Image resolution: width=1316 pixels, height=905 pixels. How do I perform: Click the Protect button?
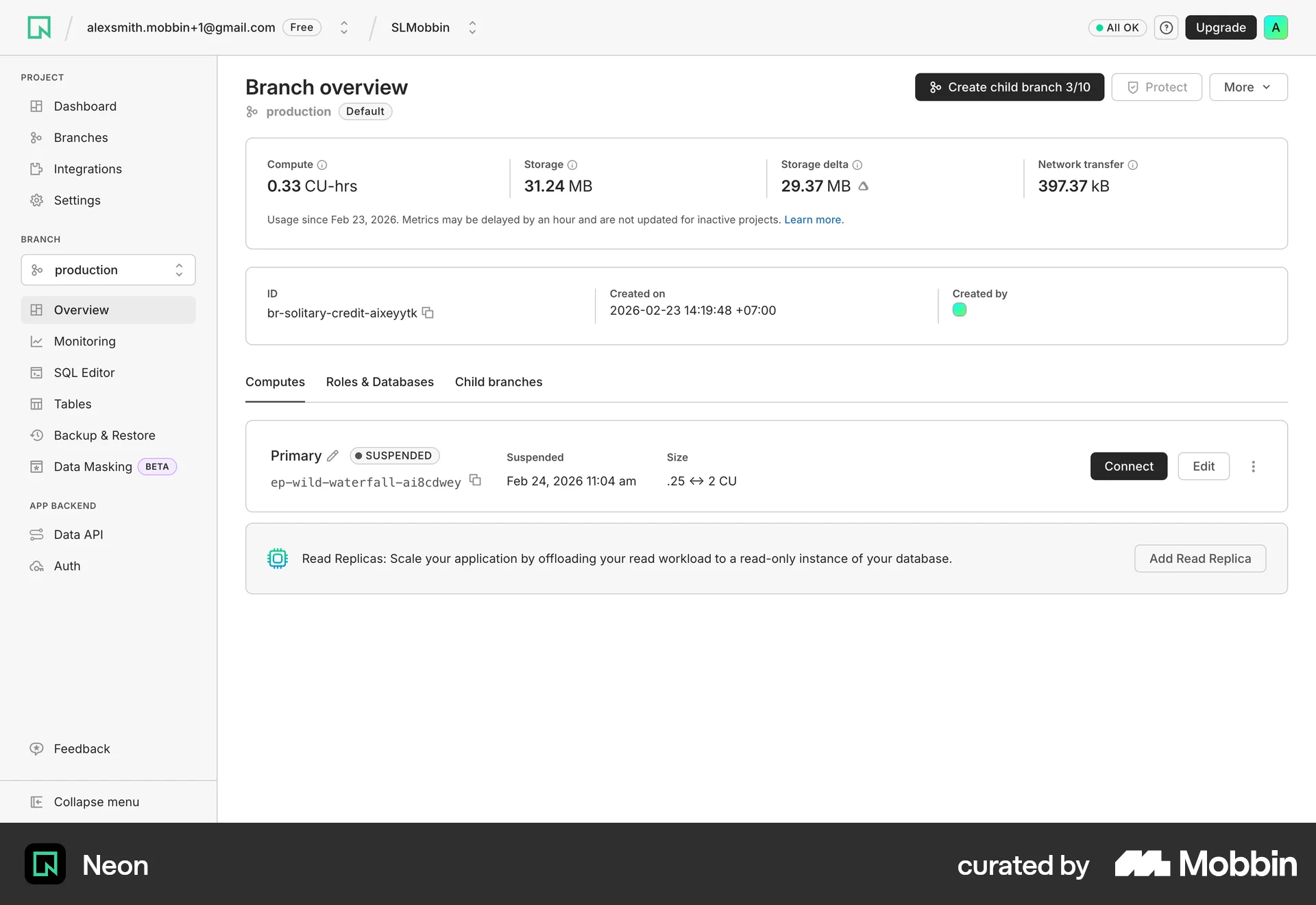tap(1156, 87)
